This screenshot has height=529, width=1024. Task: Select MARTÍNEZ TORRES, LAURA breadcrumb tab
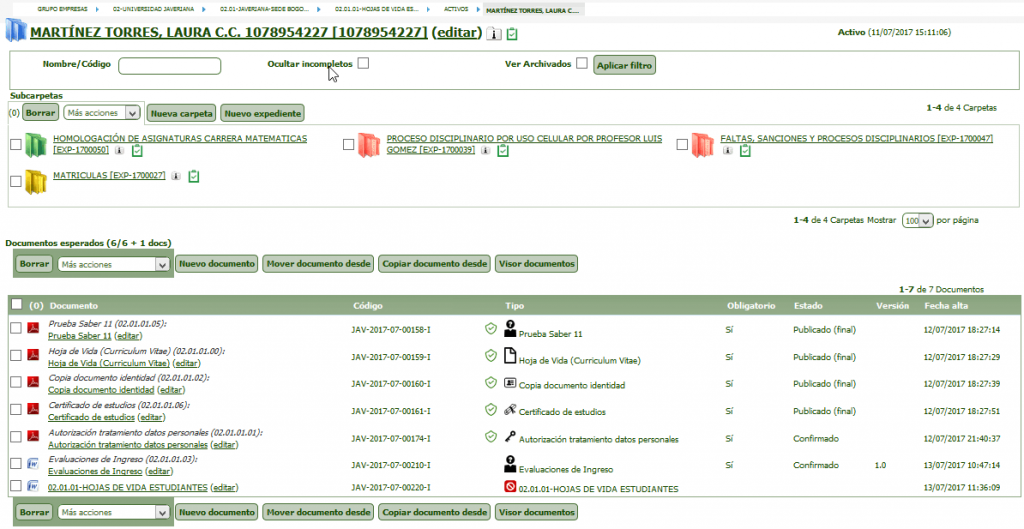(x=533, y=10)
